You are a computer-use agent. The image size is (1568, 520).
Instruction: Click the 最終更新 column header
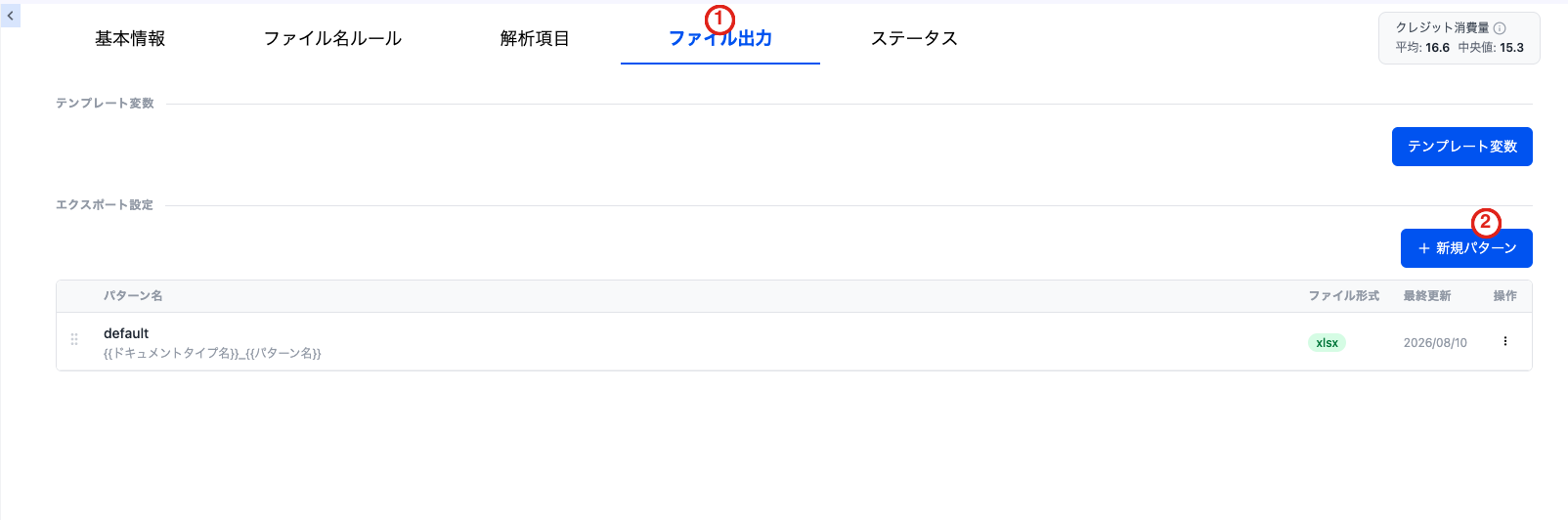pos(1427,296)
